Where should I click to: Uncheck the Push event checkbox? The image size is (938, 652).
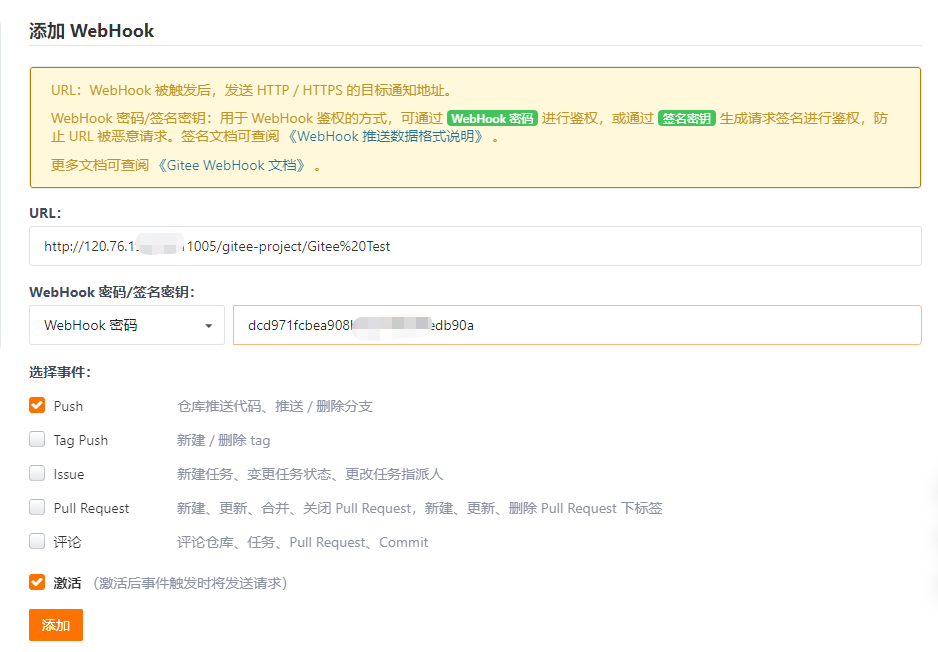tap(37, 406)
